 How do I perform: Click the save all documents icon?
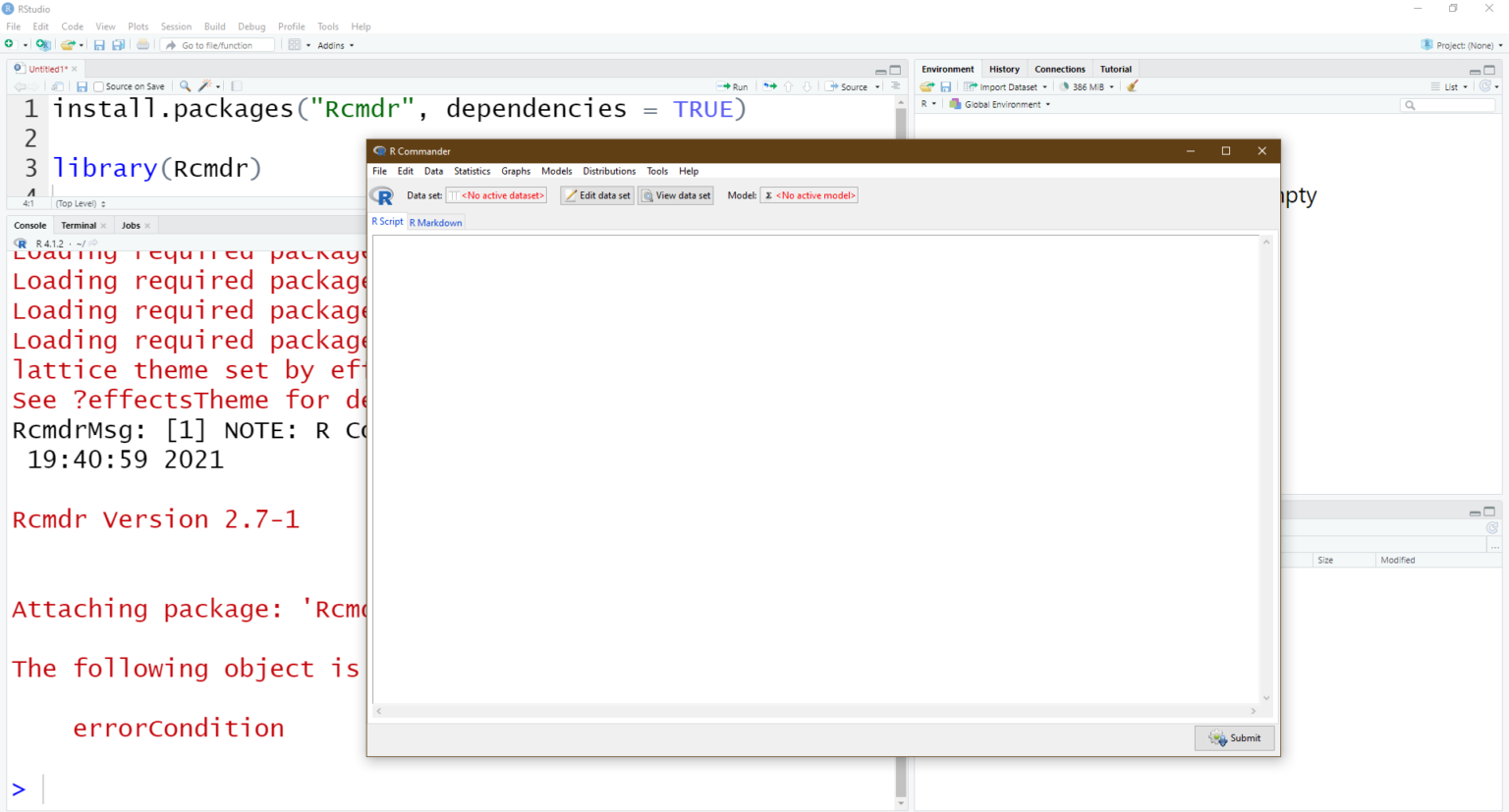pos(119,45)
